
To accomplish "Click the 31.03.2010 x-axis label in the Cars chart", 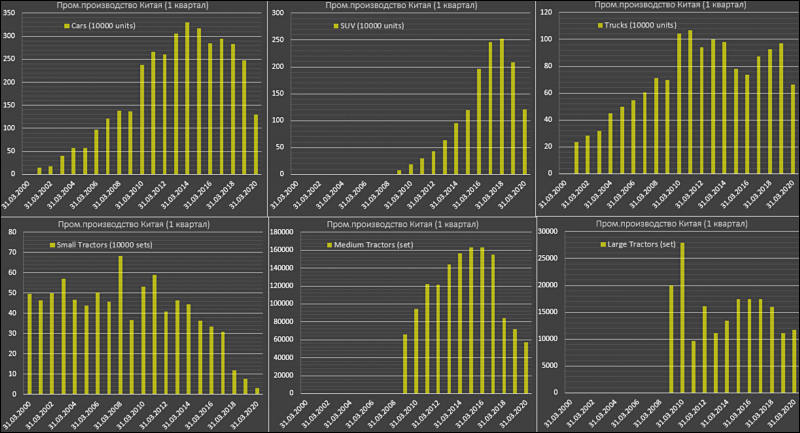I will (130, 194).
